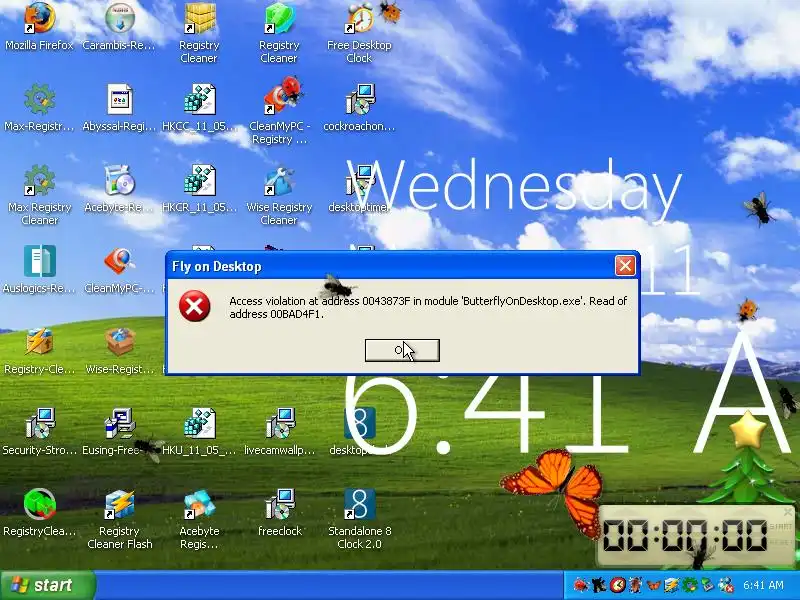Select the HKU_11_05 registry file
The image size is (800, 600).
pos(199,432)
